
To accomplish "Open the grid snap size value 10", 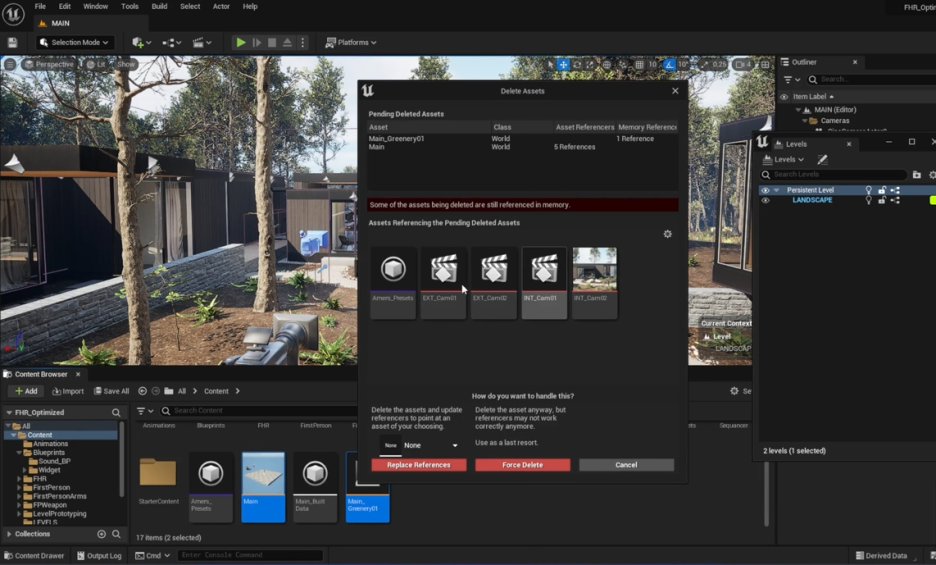I will click(x=652, y=65).
